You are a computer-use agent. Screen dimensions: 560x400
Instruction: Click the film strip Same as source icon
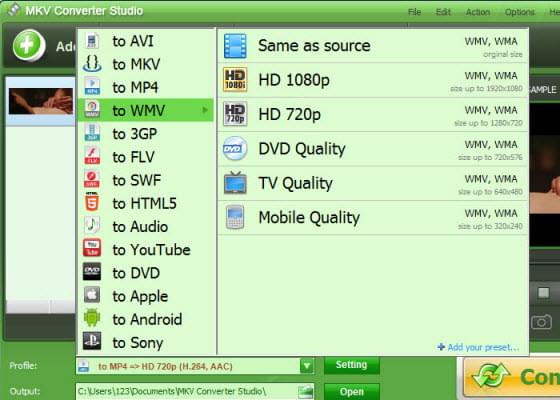click(x=235, y=46)
